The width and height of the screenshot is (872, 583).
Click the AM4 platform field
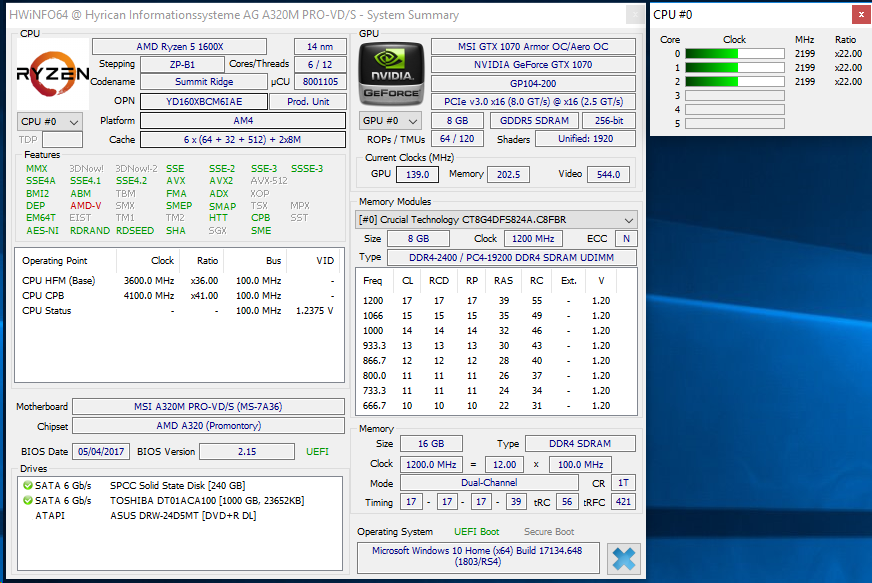pyautogui.click(x=243, y=121)
